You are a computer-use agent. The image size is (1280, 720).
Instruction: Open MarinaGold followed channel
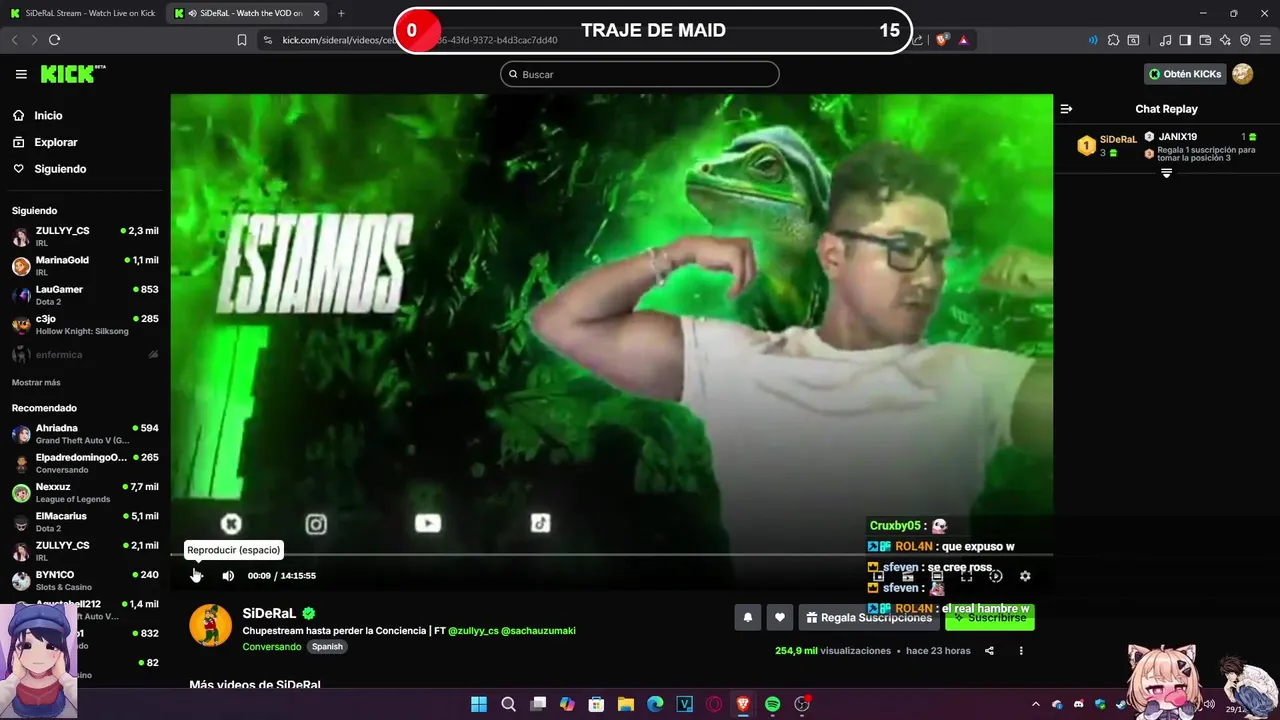[85, 266]
